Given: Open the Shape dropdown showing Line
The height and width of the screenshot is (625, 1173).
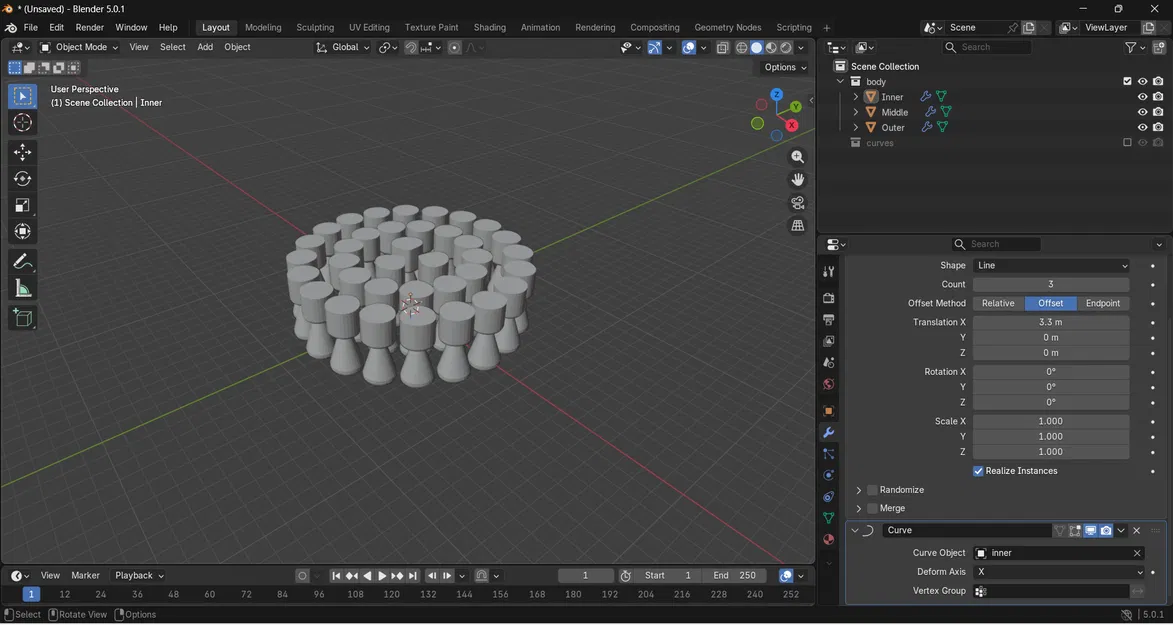Looking at the screenshot, I should coord(1050,265).
